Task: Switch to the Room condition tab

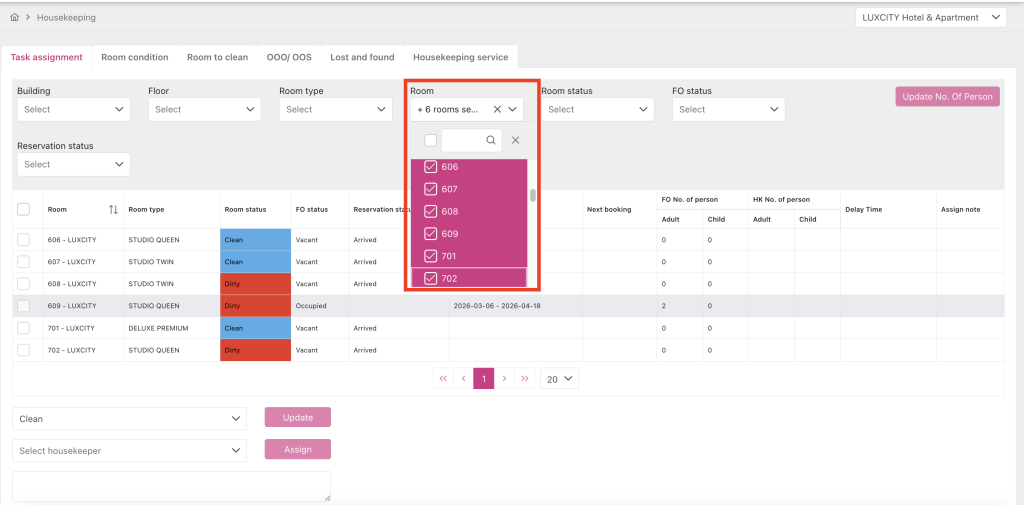Action: pos(135,58)
